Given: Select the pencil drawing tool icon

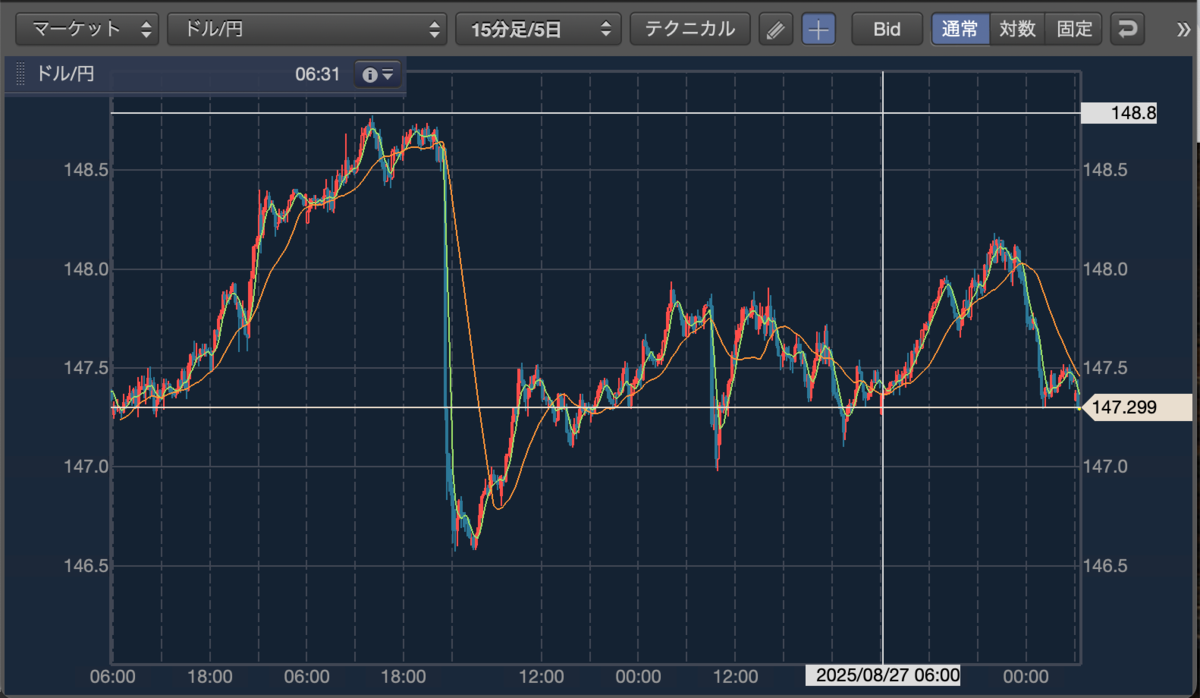Looking at the screenshot, I should coord(775,29).
